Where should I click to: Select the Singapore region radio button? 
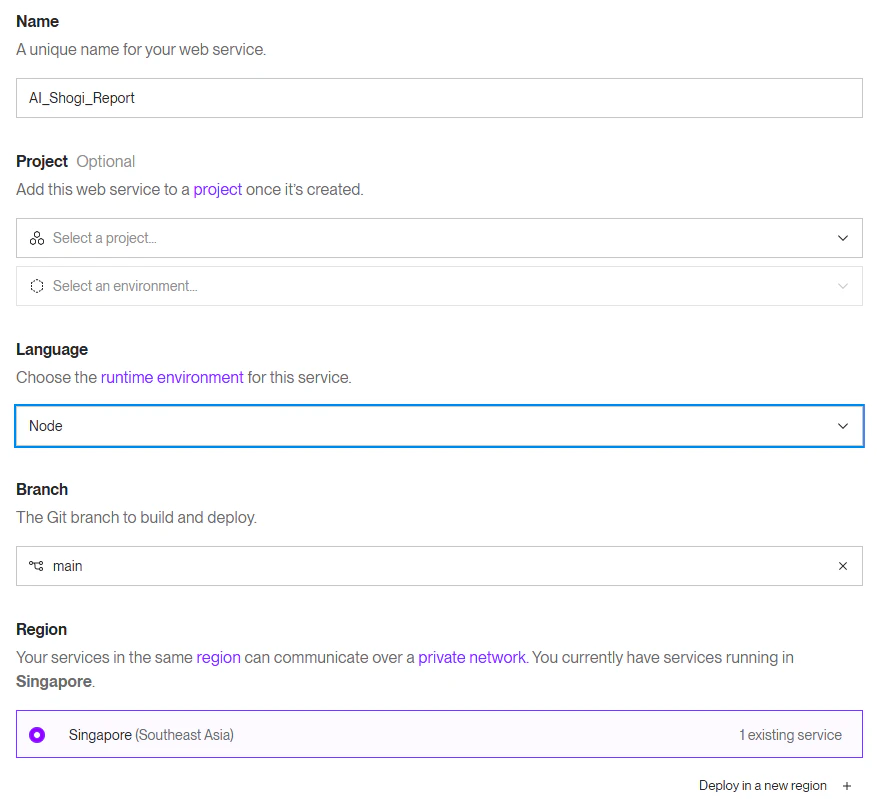tap(37, 735)
